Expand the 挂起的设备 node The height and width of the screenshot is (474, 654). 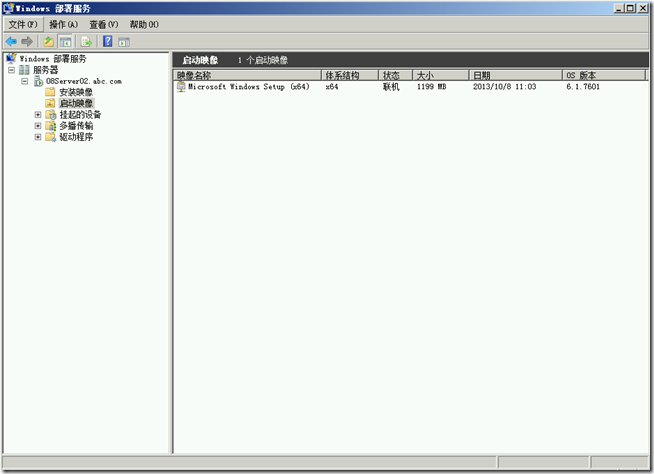click(38, 114)
